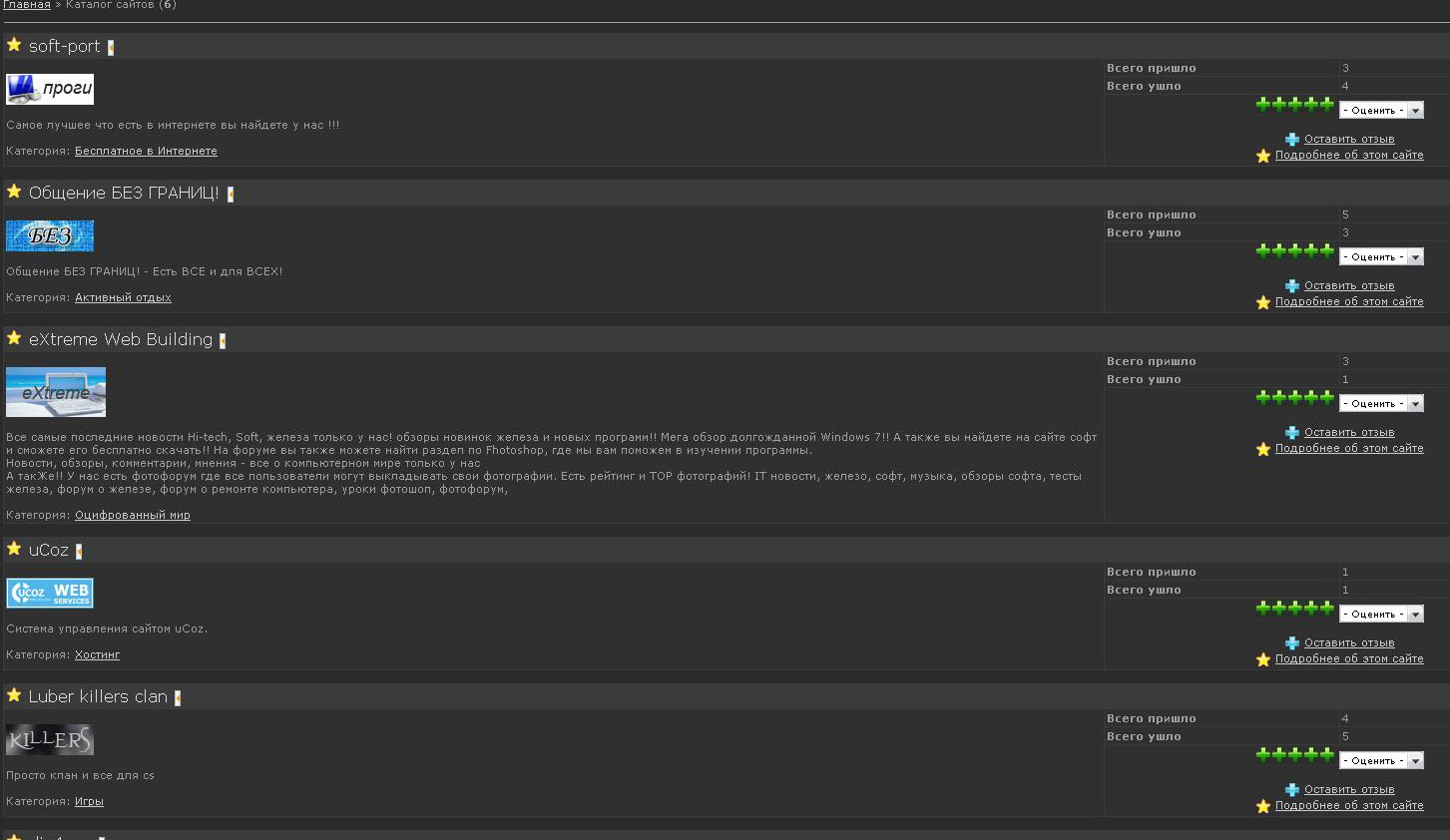This screenshot has height=840, width=1450.
Task: Open Подробнее об этом сайте for eXtreme Web Building
Action: click(x=1349, y=449)
